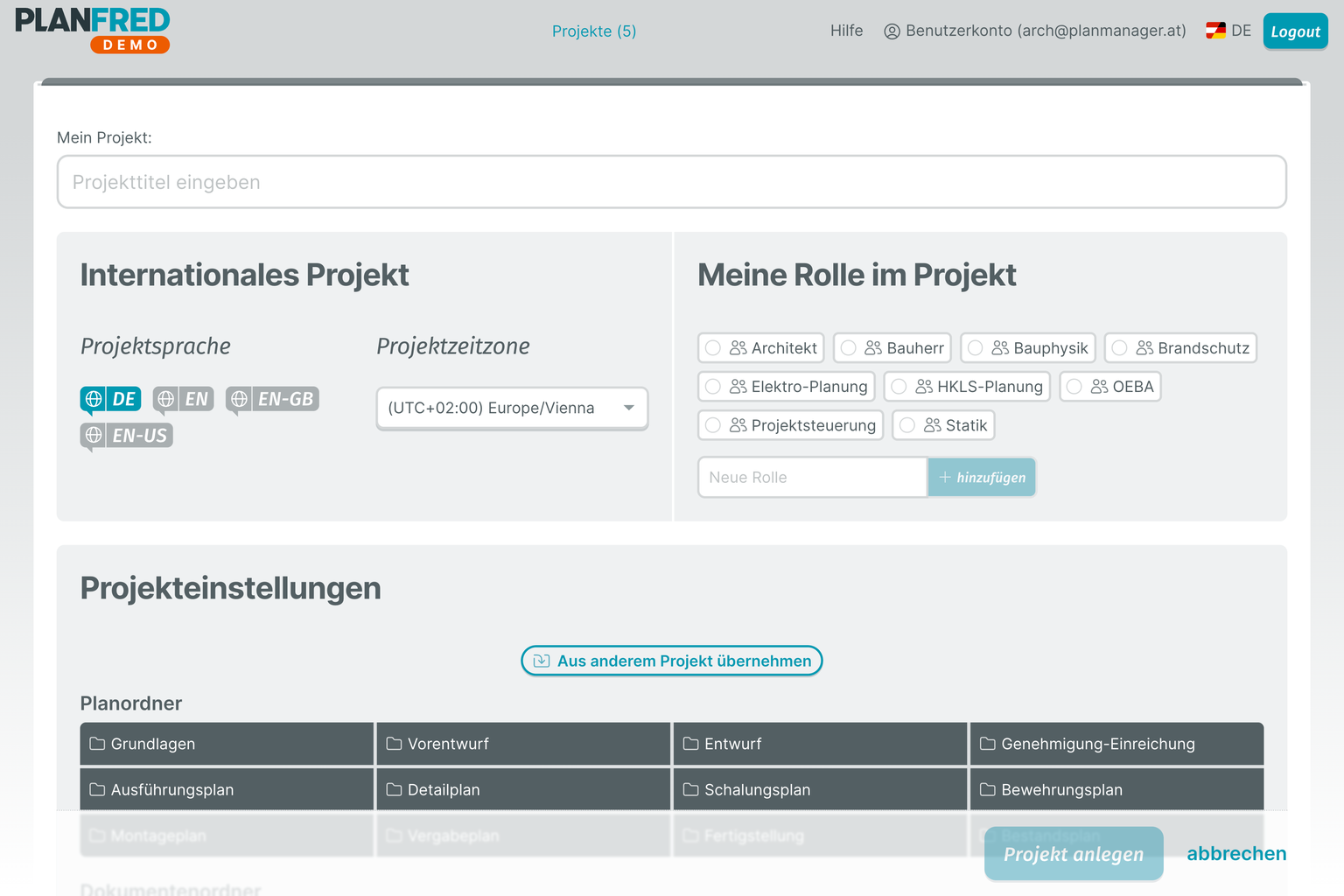Click the people icon beside Projektsteuerung
The height and width of the screenshot is (896, 1344).
(738, 425)
